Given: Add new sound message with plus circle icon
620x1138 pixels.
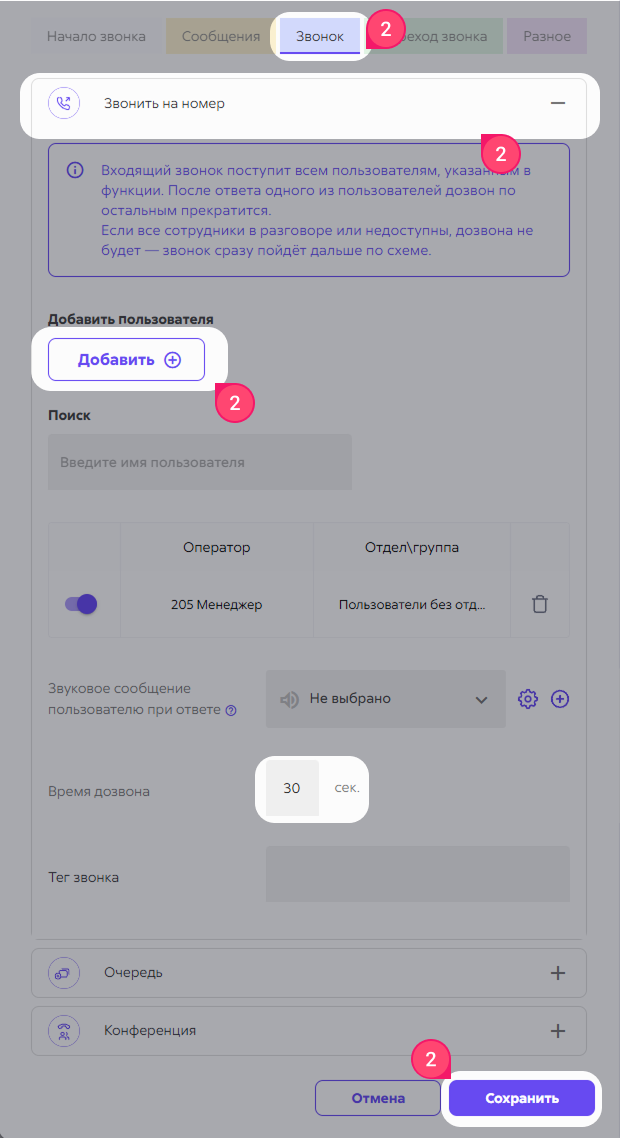Looking at the screenshot, I should 560,699.
